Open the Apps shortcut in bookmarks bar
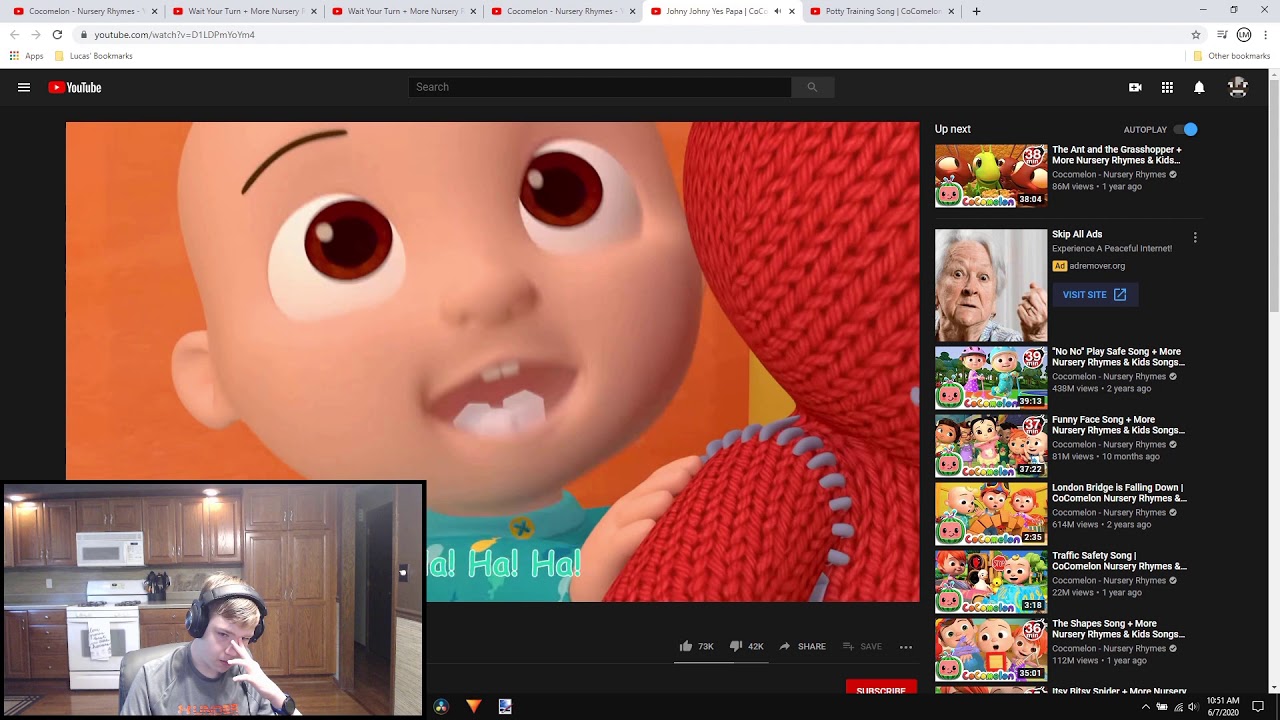The width and height of the screenshot is (1280, 720). click(x=27, y=56)
